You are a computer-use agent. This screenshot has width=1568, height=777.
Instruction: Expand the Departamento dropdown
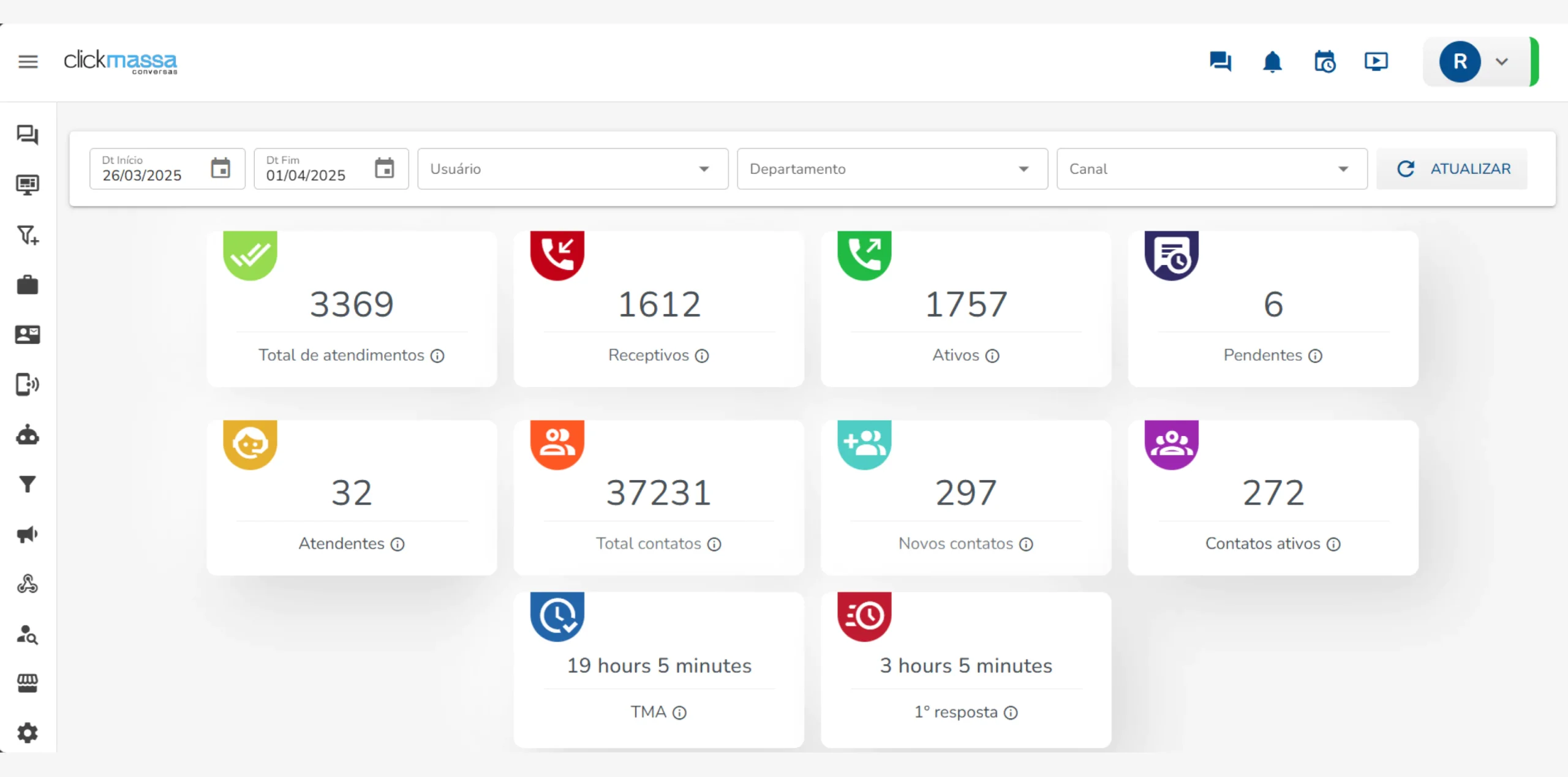(x=892, y=169)
